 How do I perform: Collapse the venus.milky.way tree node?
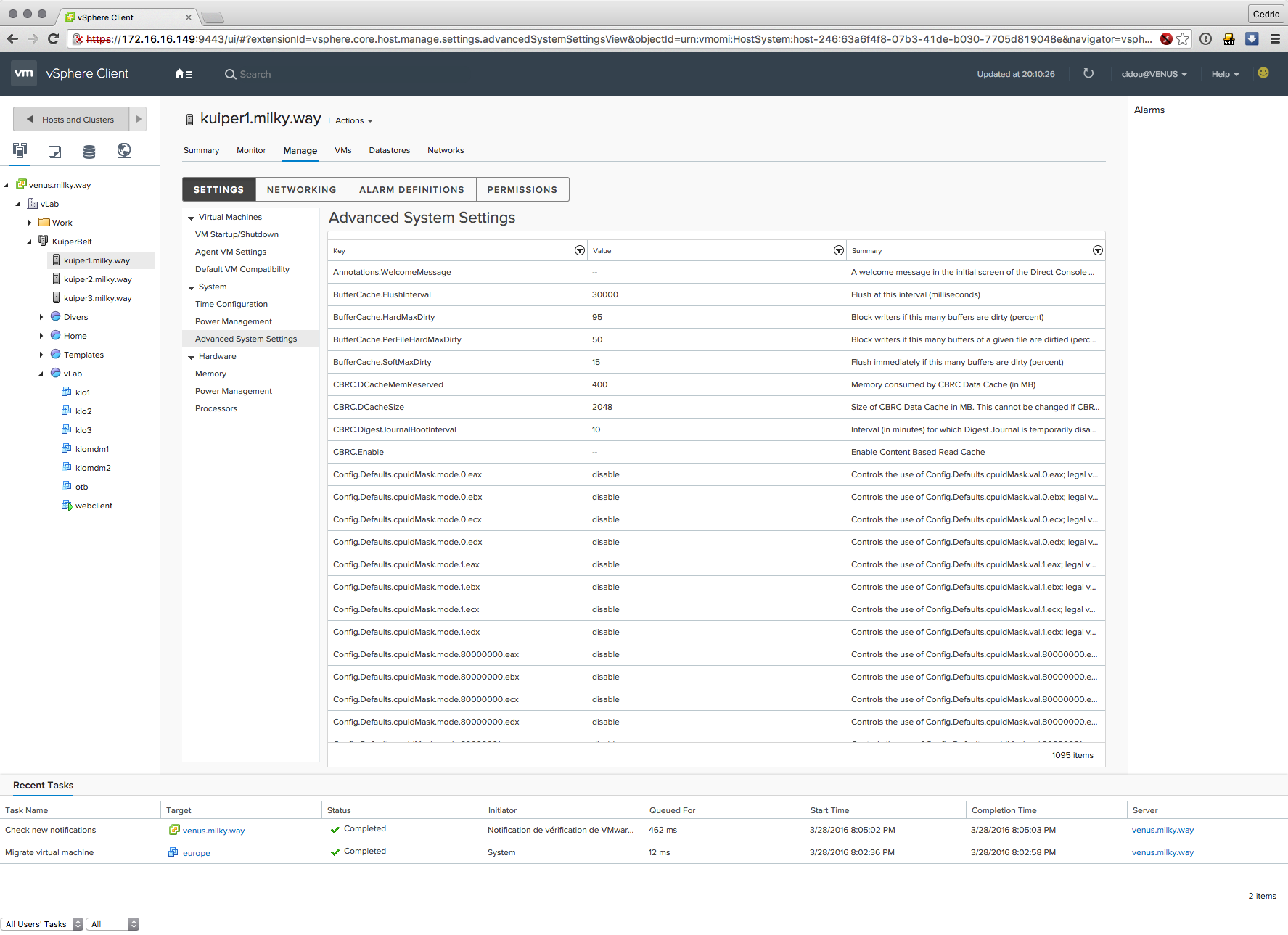coord(7,185)
